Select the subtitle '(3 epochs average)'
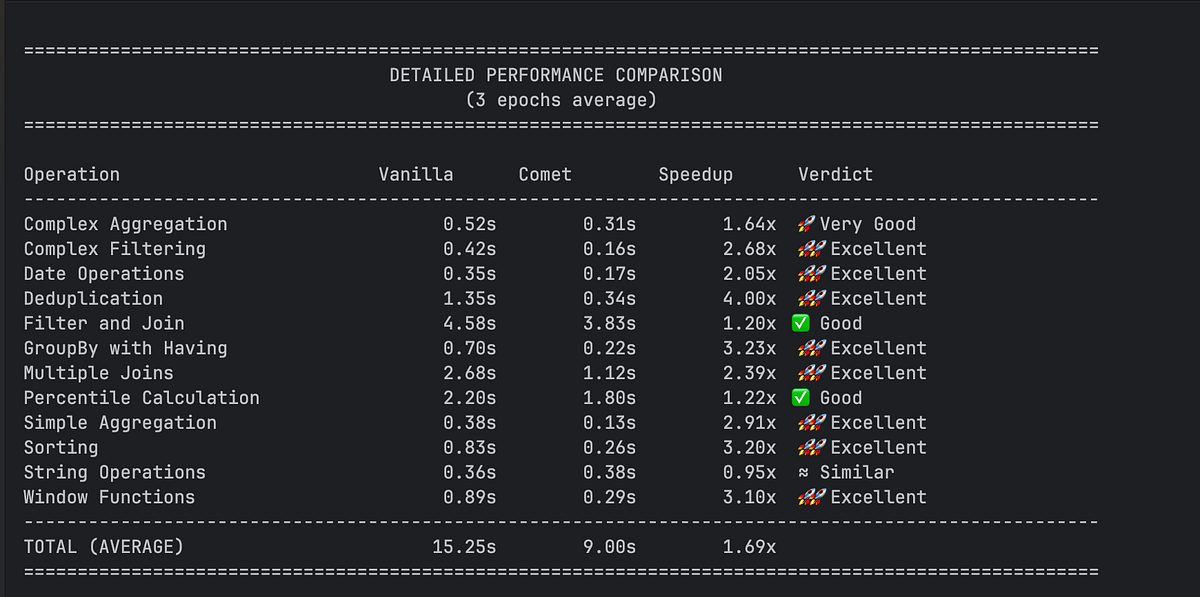Screen dimensions: 1200x597 click(561, 100)
